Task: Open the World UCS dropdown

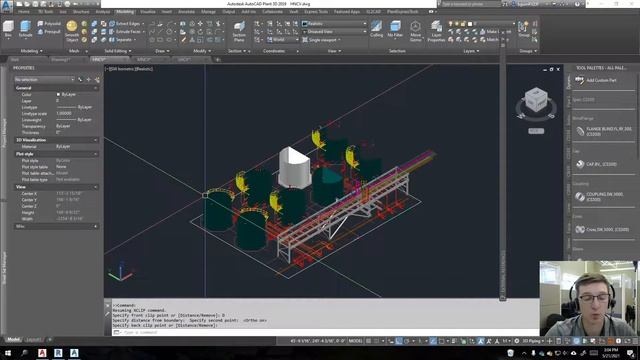Action: click(x=283, y=40)
